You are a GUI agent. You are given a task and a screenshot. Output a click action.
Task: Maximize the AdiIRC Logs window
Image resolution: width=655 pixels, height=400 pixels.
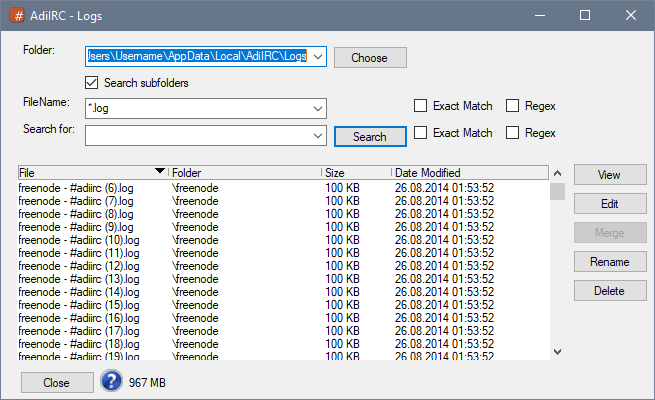585,15
